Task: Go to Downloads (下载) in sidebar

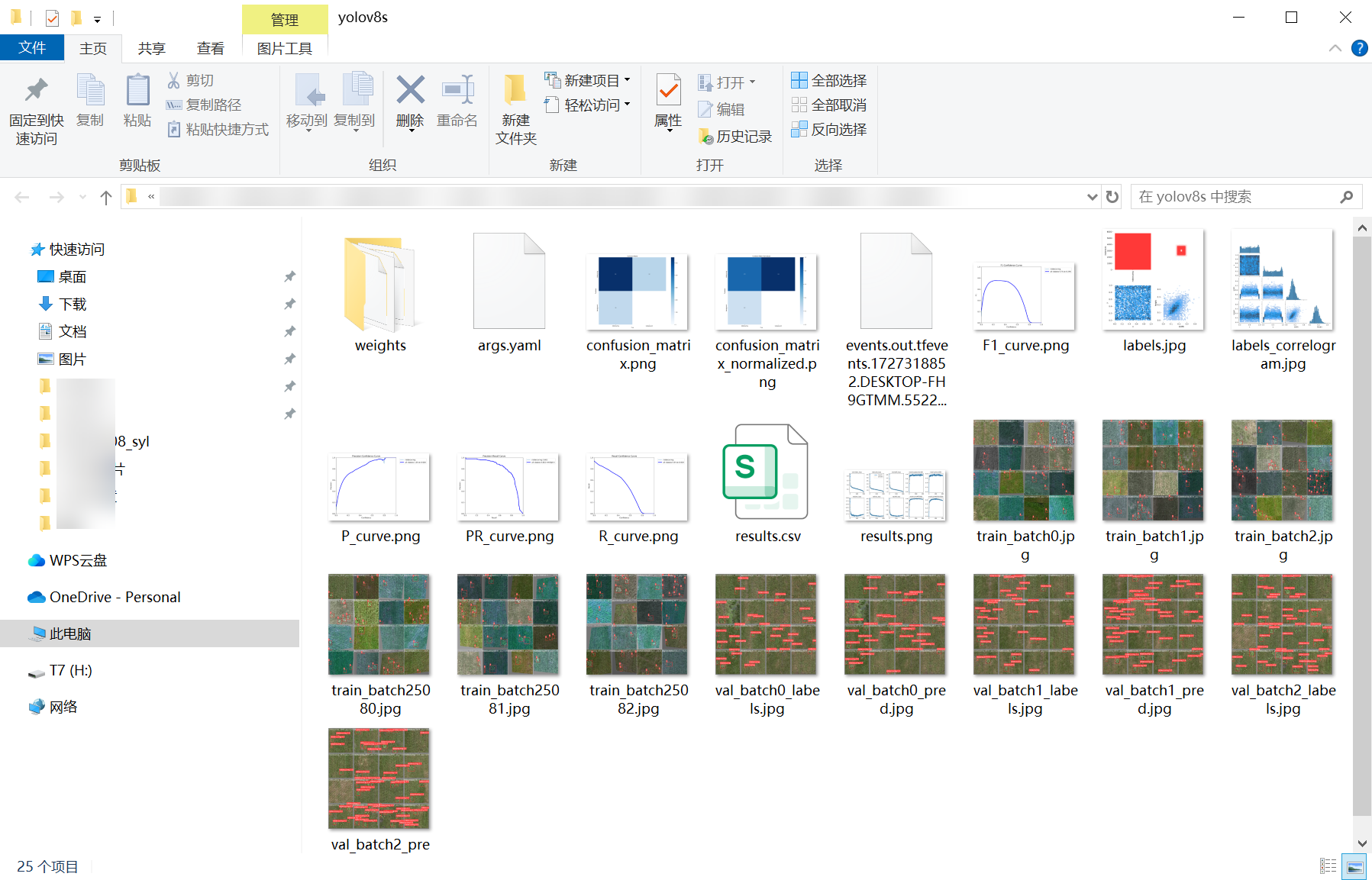Action: point(73,305)
